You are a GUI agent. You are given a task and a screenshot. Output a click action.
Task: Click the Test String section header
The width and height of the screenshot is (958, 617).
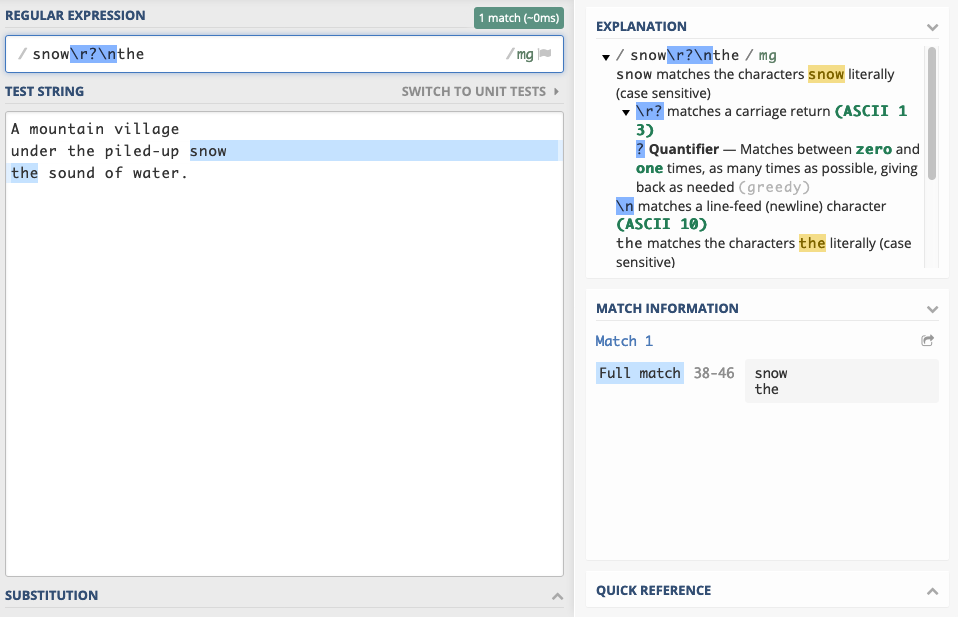44,91
